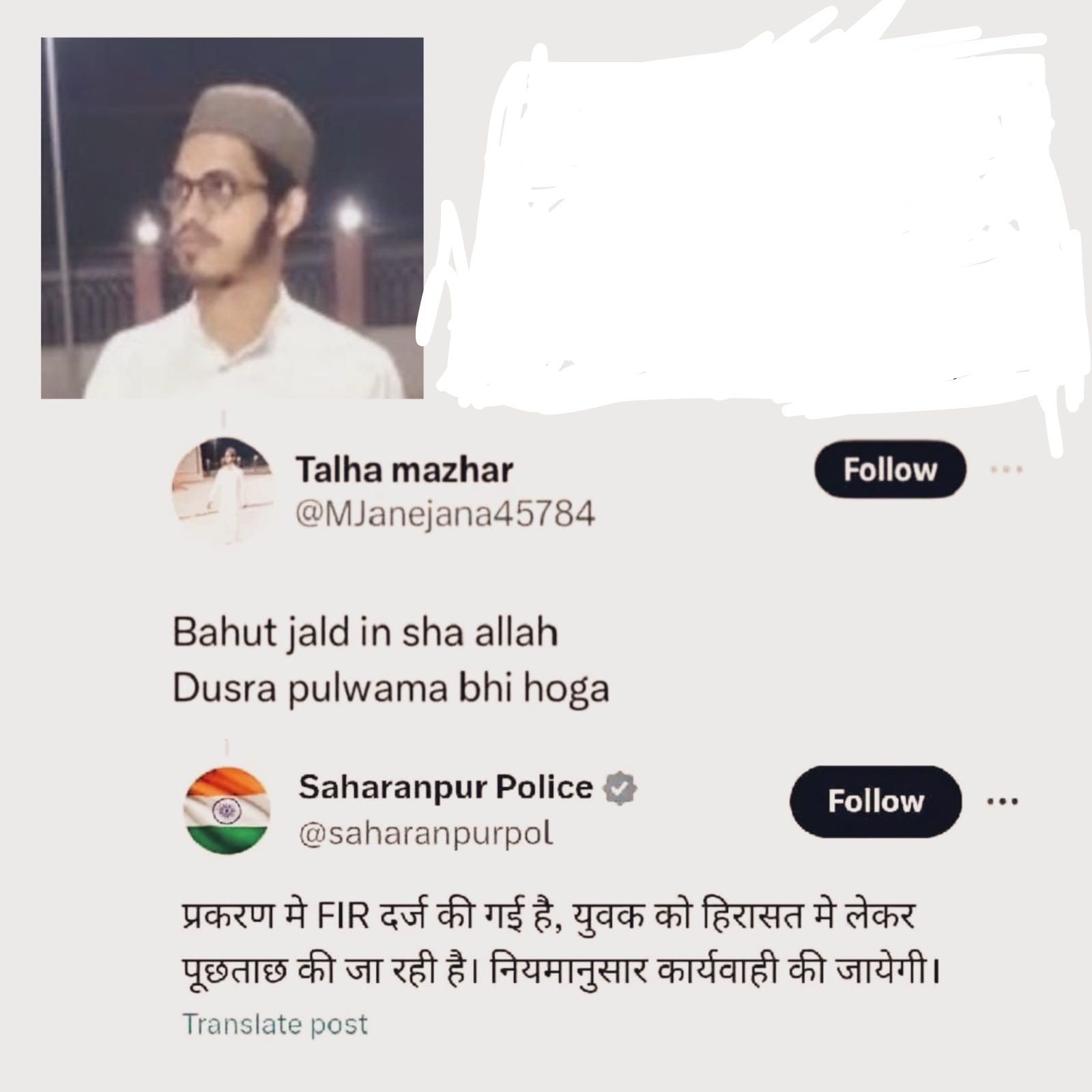Click the verified badge next to Saharanpur Police

pos(620,788)
